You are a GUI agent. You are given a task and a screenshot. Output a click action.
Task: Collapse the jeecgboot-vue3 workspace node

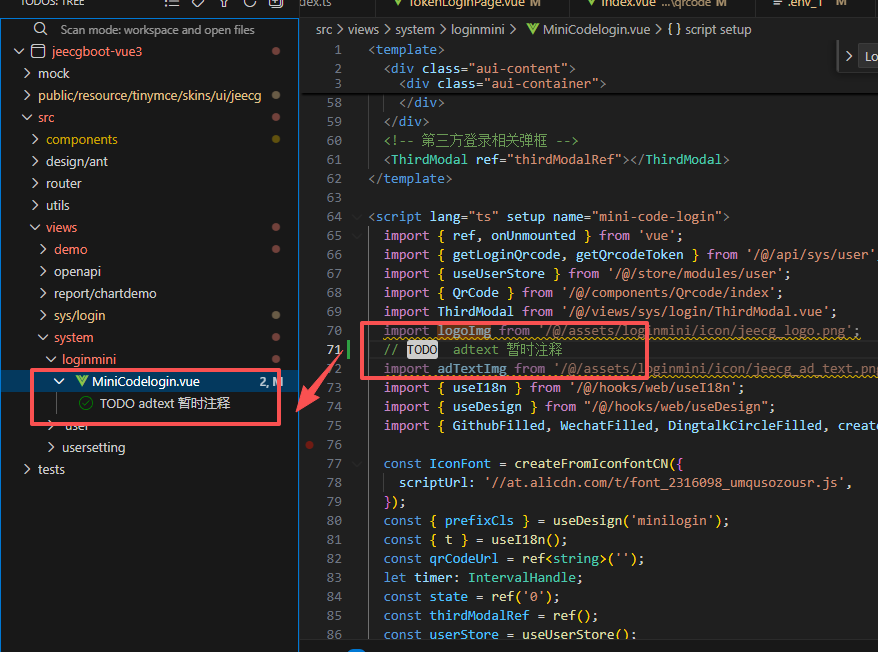coord(19,52)
